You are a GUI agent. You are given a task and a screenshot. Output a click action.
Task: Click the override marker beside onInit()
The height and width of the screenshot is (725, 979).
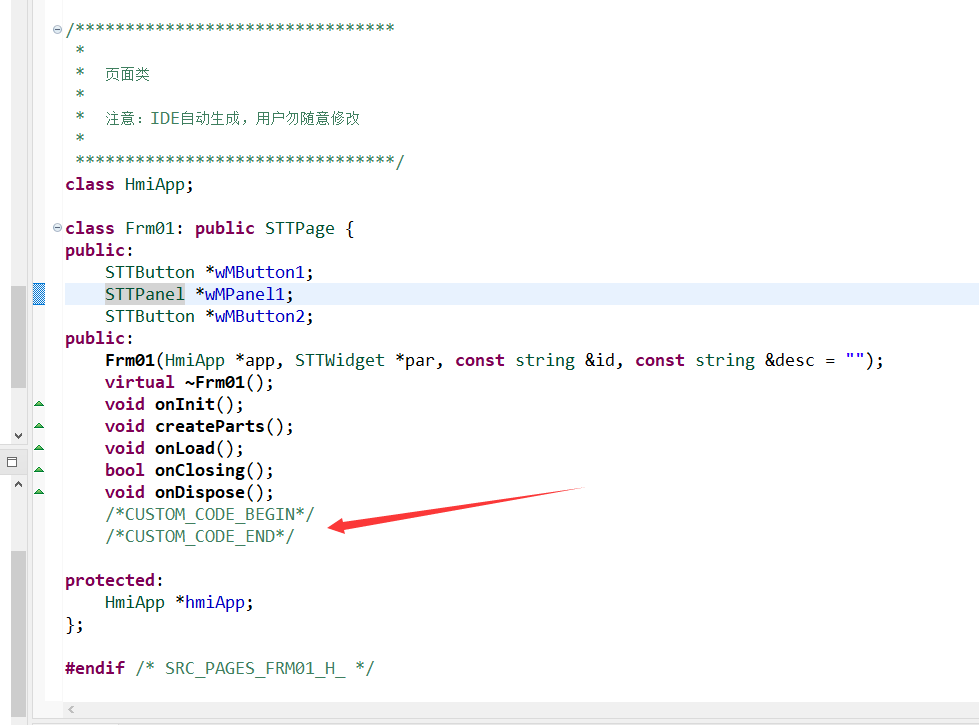coord(39,404)
